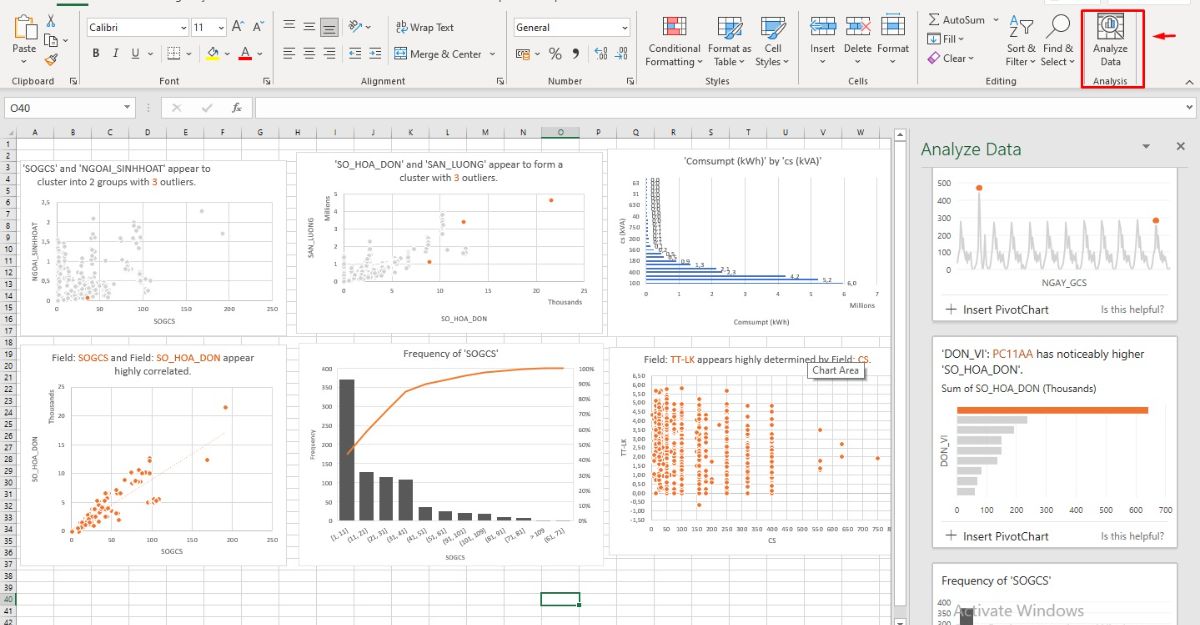This screenshot has height=625, width=1200.
Task: Expand the Merge & Center options arrow
Action: coord(490,54)
